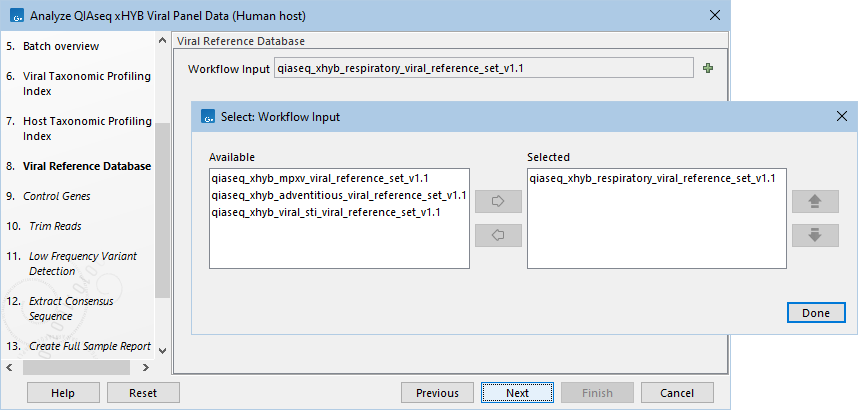Pick the viral_sti reference set entry
This screenshot has height=410, width=865.
point(326,212)
